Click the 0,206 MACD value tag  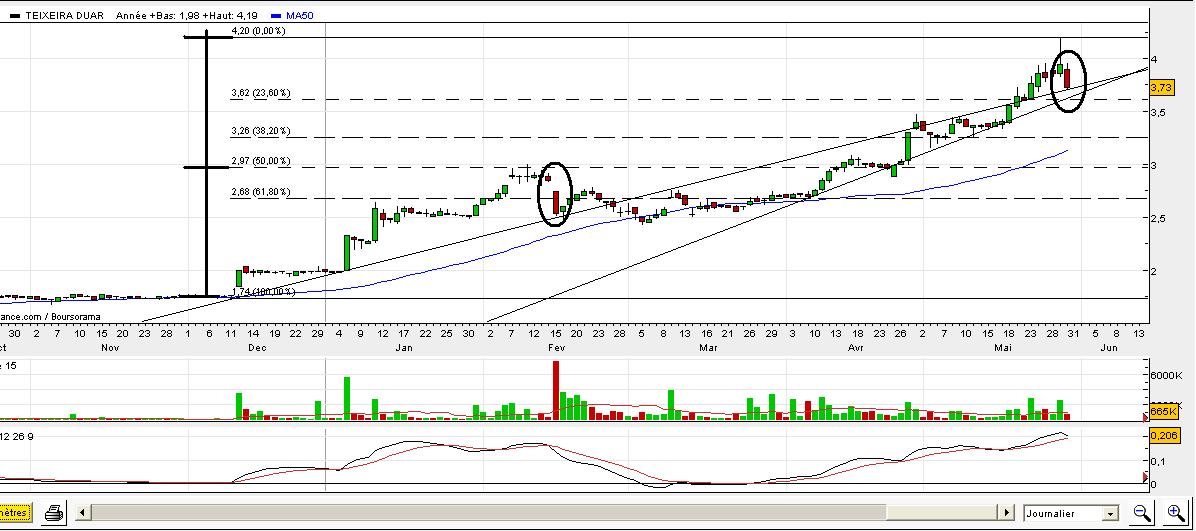[1163, 436]
